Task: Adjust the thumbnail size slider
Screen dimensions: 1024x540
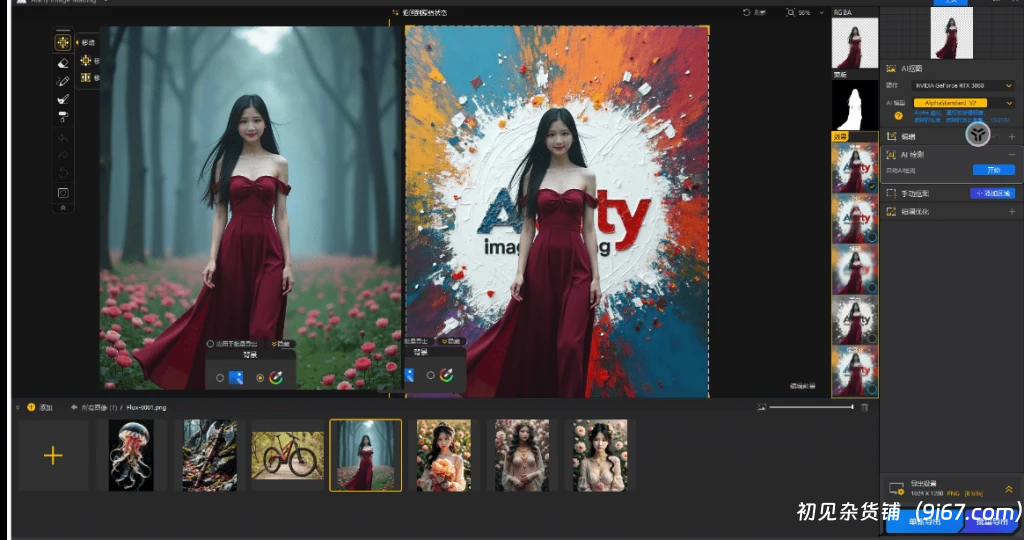Action: [811, 407]
